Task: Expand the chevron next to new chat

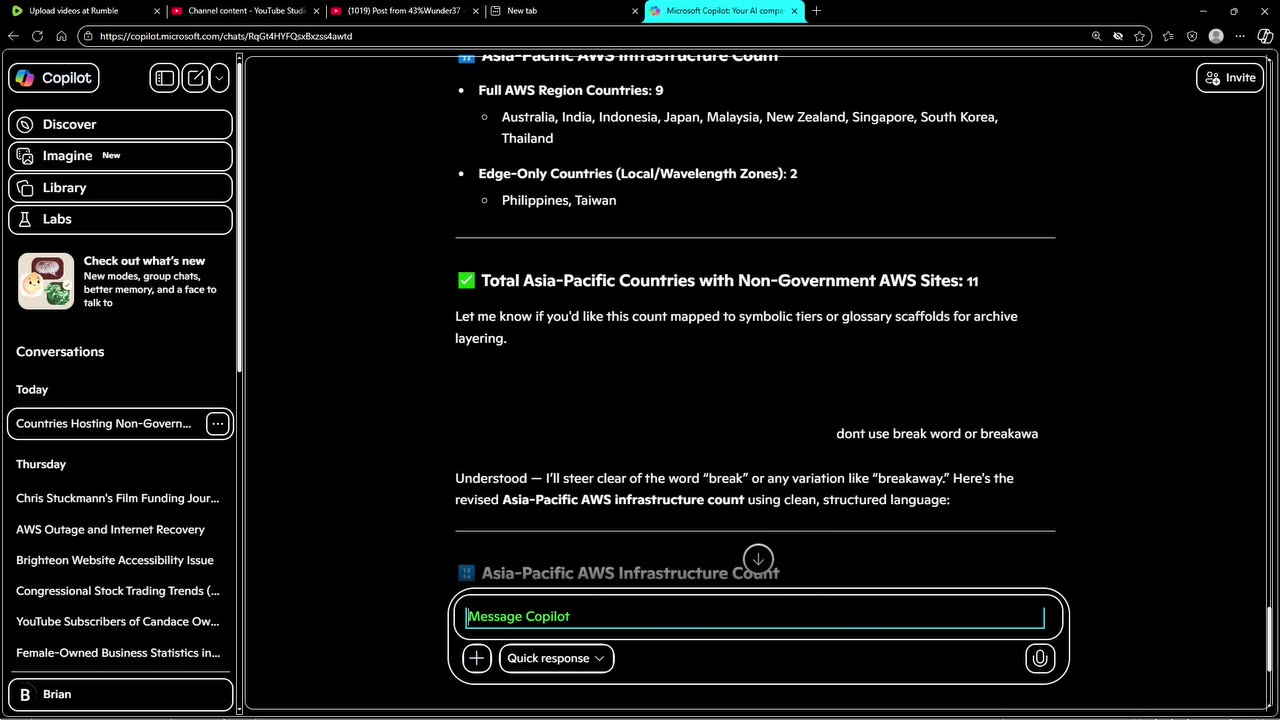Action: 219,78
